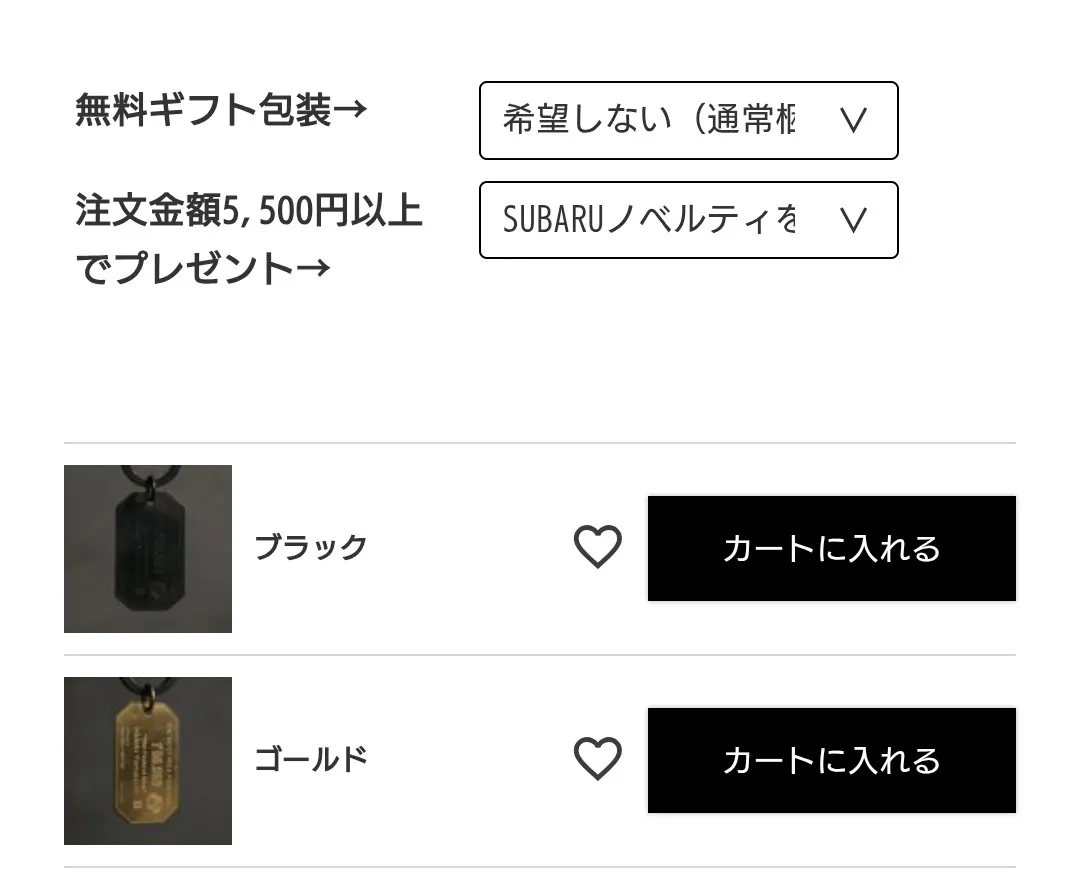
Task: Click the 注文金額5,500円以上 label text
Action: point(248,211)
